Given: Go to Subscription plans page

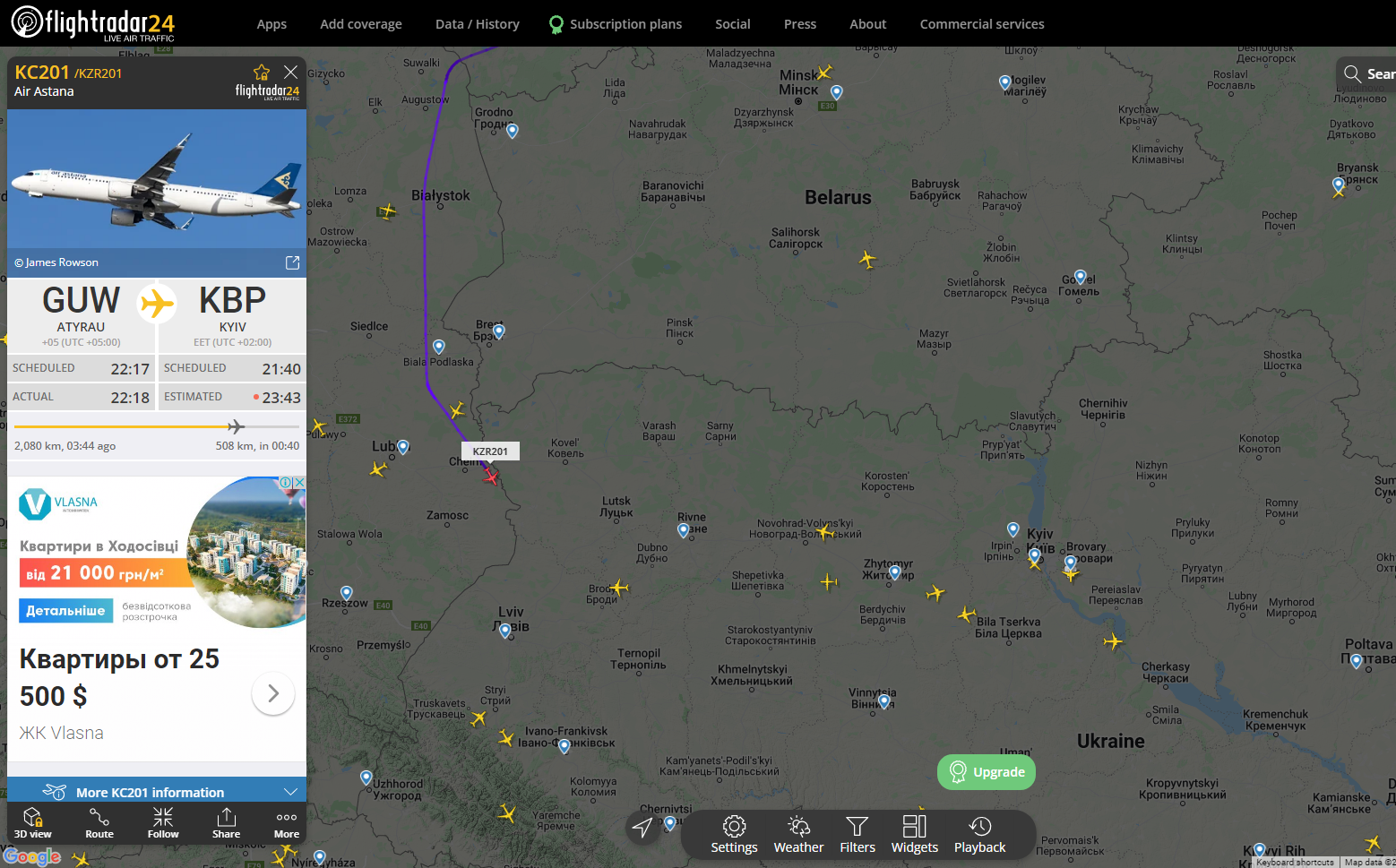Looking at the screenshot, I should (x=625, y=24).
